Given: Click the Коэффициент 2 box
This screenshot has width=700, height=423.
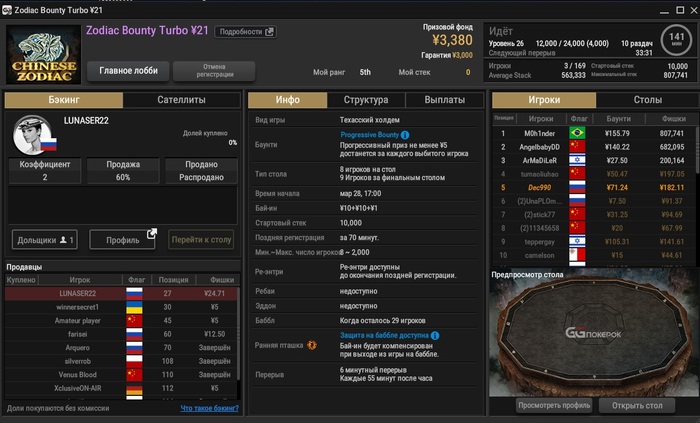Looking at the screenshot, I should pyautogui.click(x=45, y=170).
